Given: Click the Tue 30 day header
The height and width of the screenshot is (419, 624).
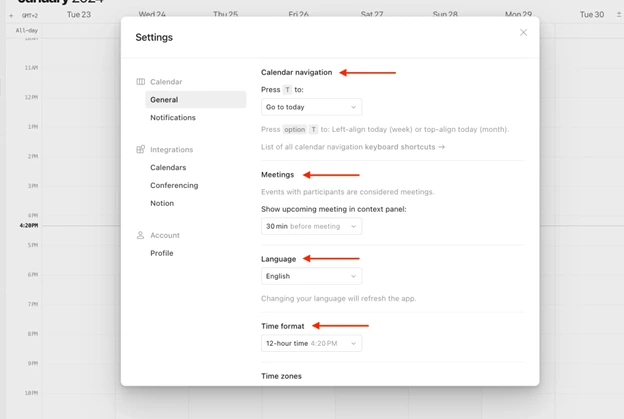Looking at the screenshot, I should coord(592,15).
